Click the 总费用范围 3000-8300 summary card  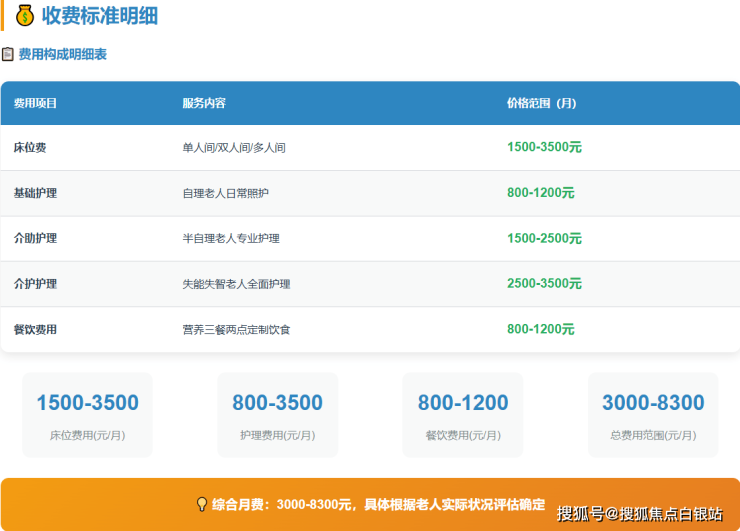point(653,415)
